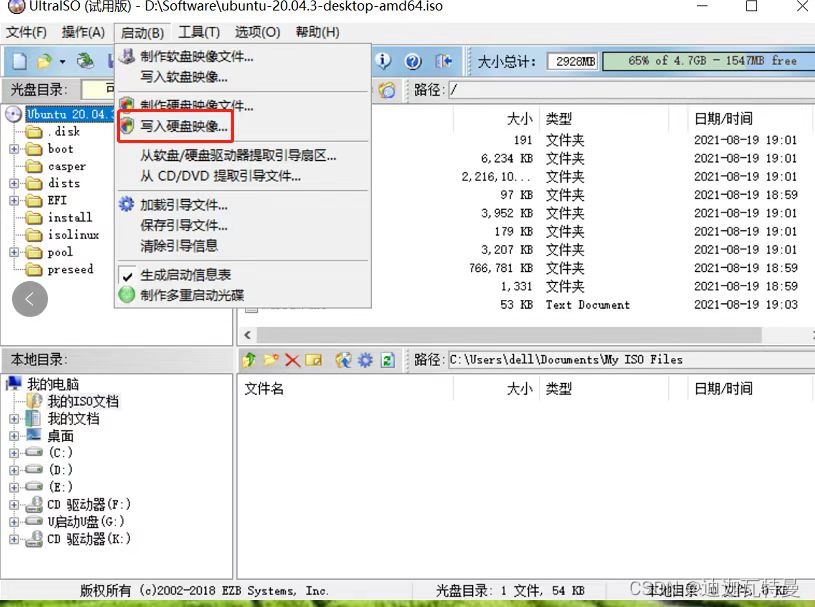Select the install folder in tree
The width and height of the screenshot is (815, 607).
[70, 218]
